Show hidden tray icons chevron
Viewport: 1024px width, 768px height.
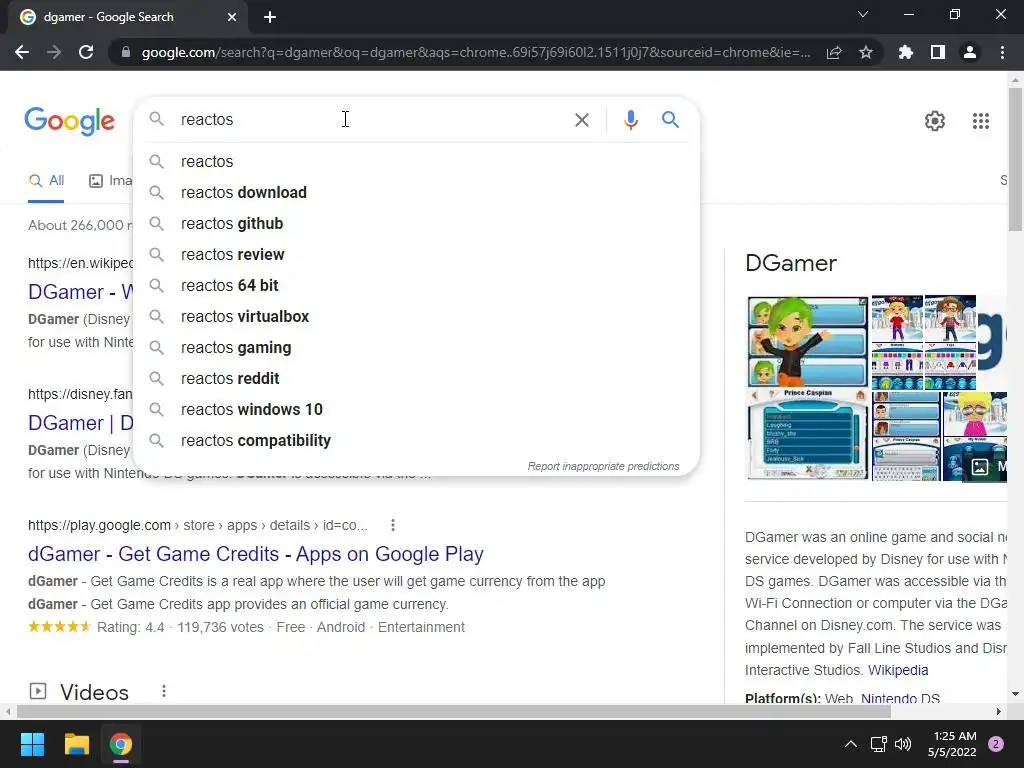click(850, 744)
